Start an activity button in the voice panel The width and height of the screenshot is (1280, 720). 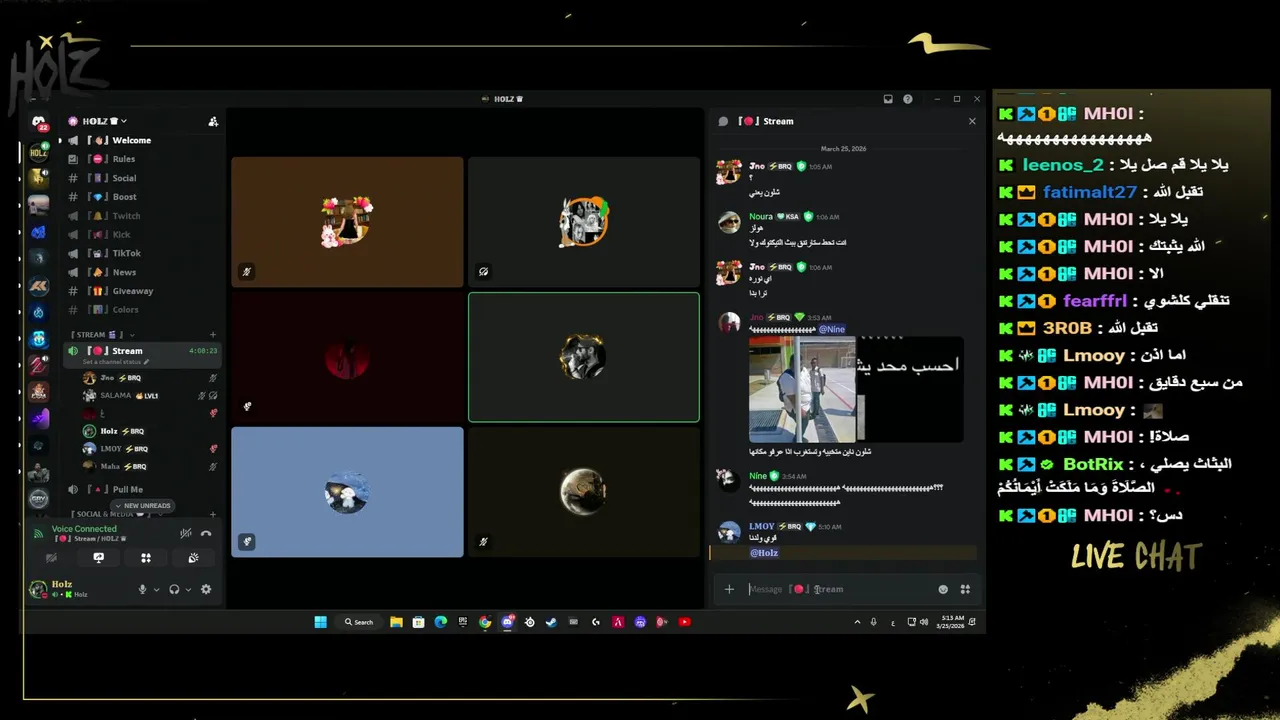pyautogui.click(x=146, y=558)
